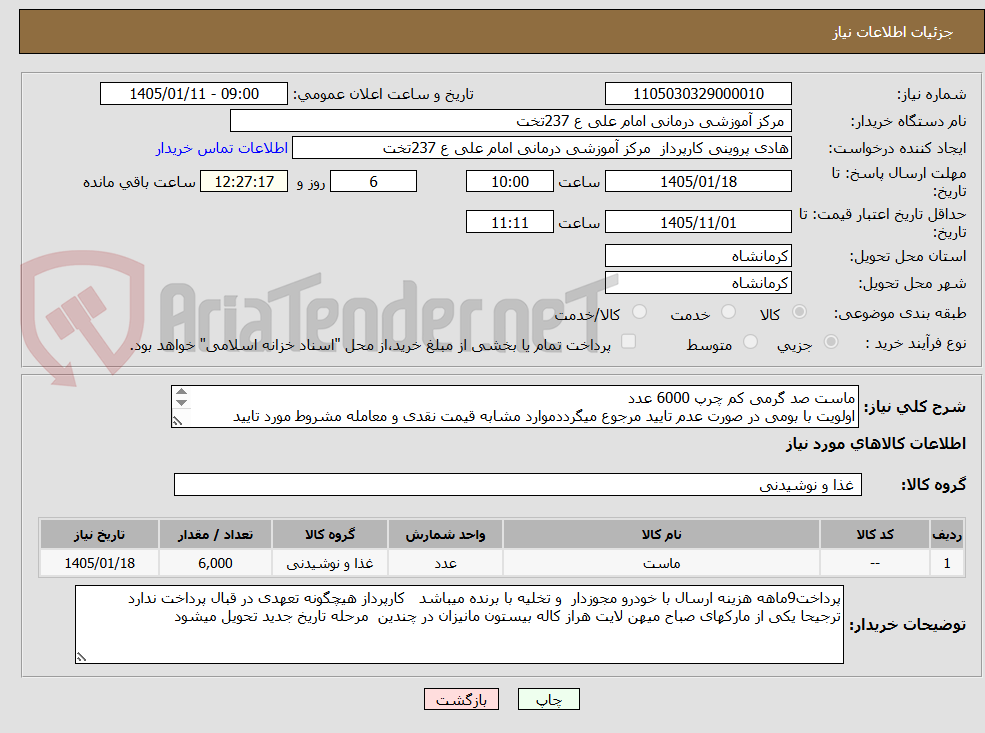Click the نام کالا column header
This screenshot has height=733, width=985.
(661, 535)
